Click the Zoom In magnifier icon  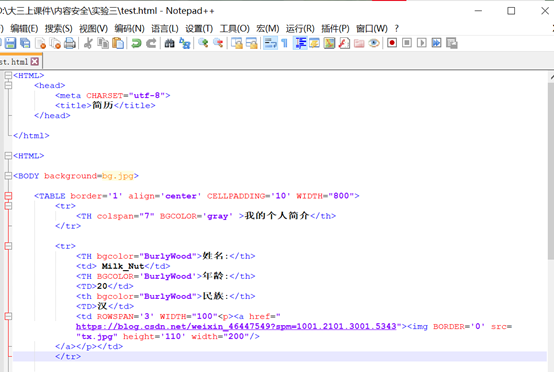pos(203,43)
